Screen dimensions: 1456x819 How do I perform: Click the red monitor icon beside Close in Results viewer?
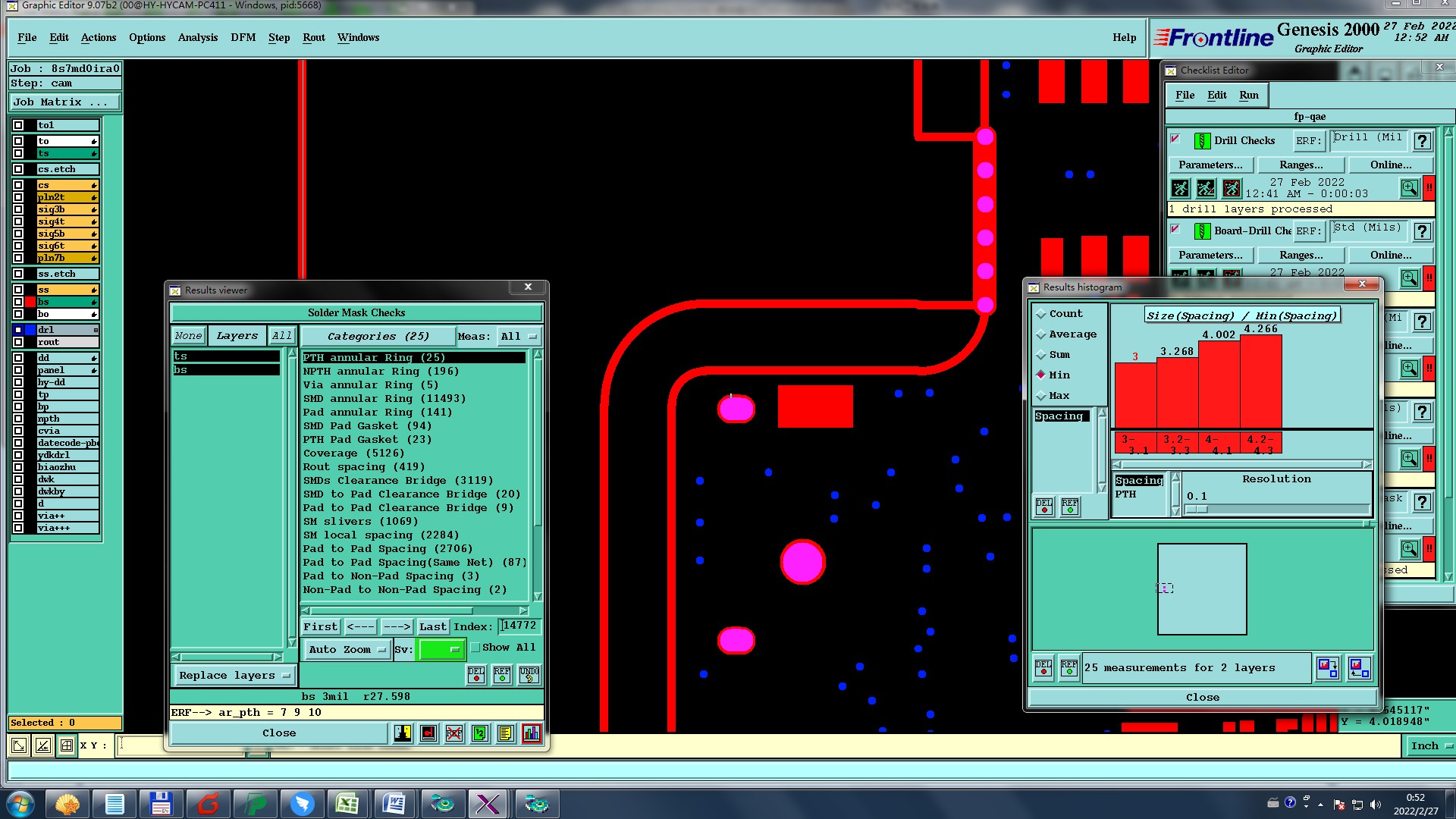point(428,733)
